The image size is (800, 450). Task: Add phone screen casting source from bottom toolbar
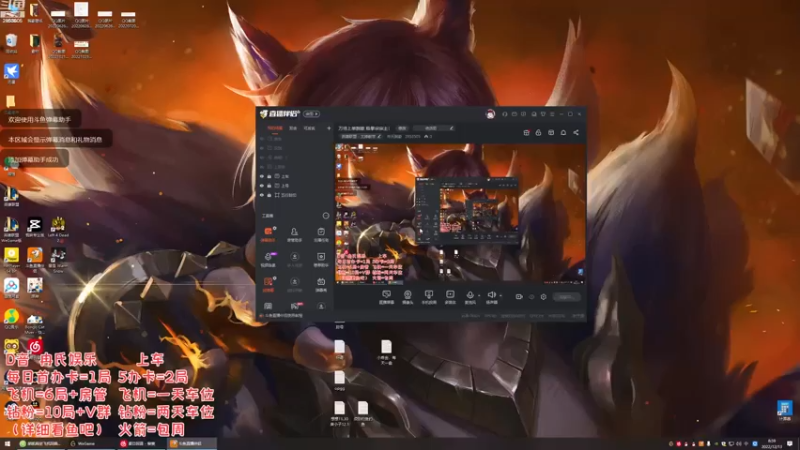click(429, 297)
